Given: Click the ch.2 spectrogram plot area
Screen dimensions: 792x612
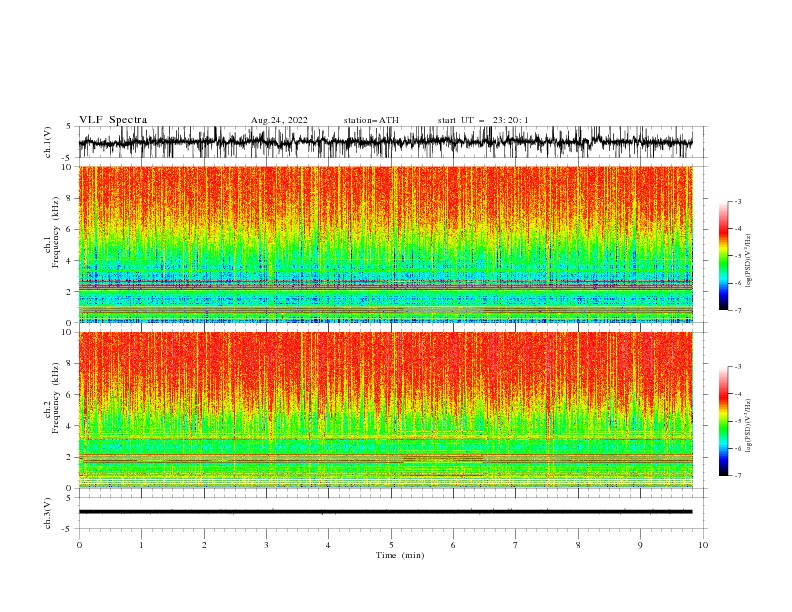Looking at the screenshot, I should pyautogui.click(x=386, y=410).
